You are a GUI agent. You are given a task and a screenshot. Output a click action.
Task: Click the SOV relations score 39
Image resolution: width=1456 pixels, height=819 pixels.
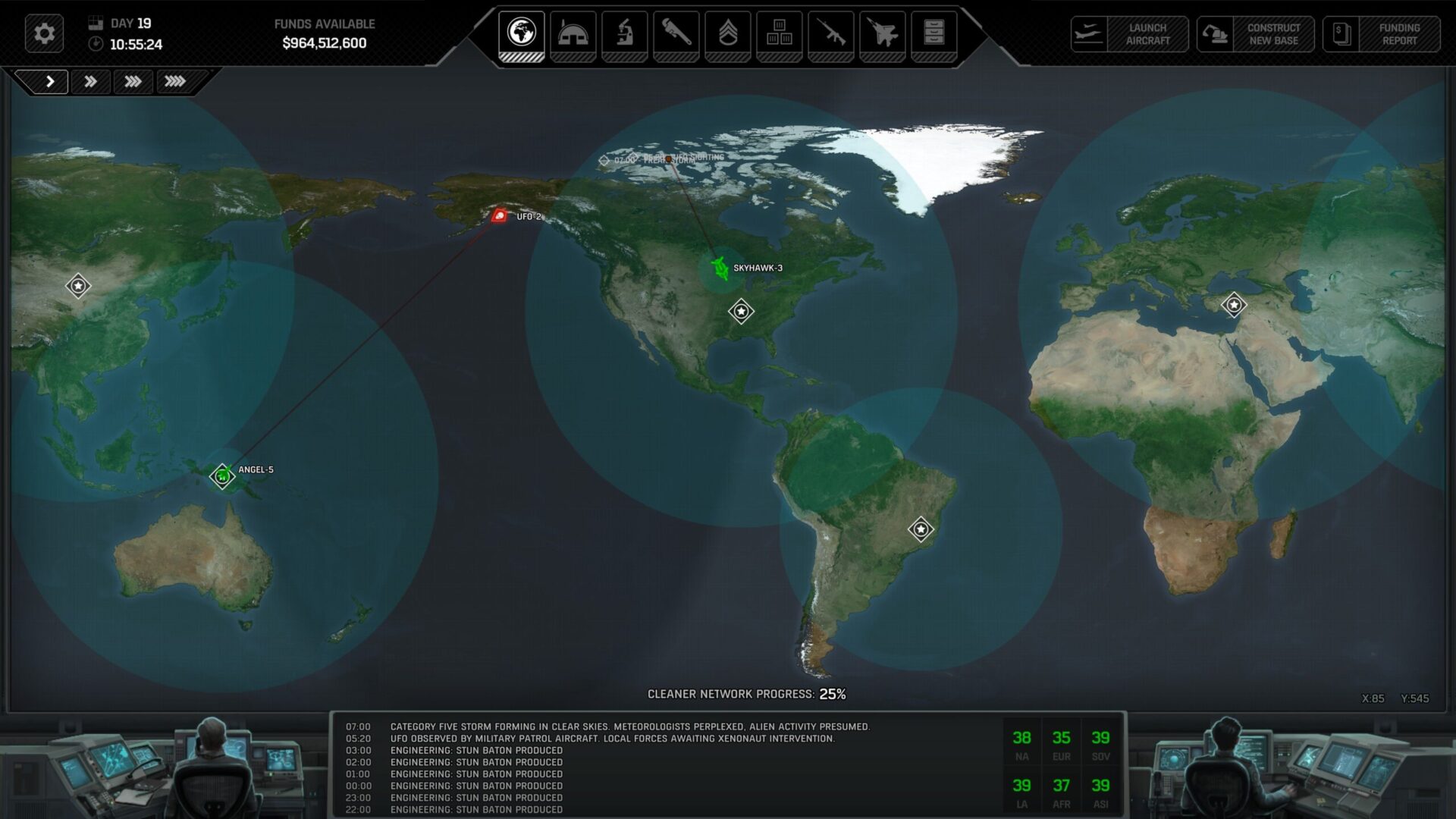pyautogui.click(x=1100, y=738)
